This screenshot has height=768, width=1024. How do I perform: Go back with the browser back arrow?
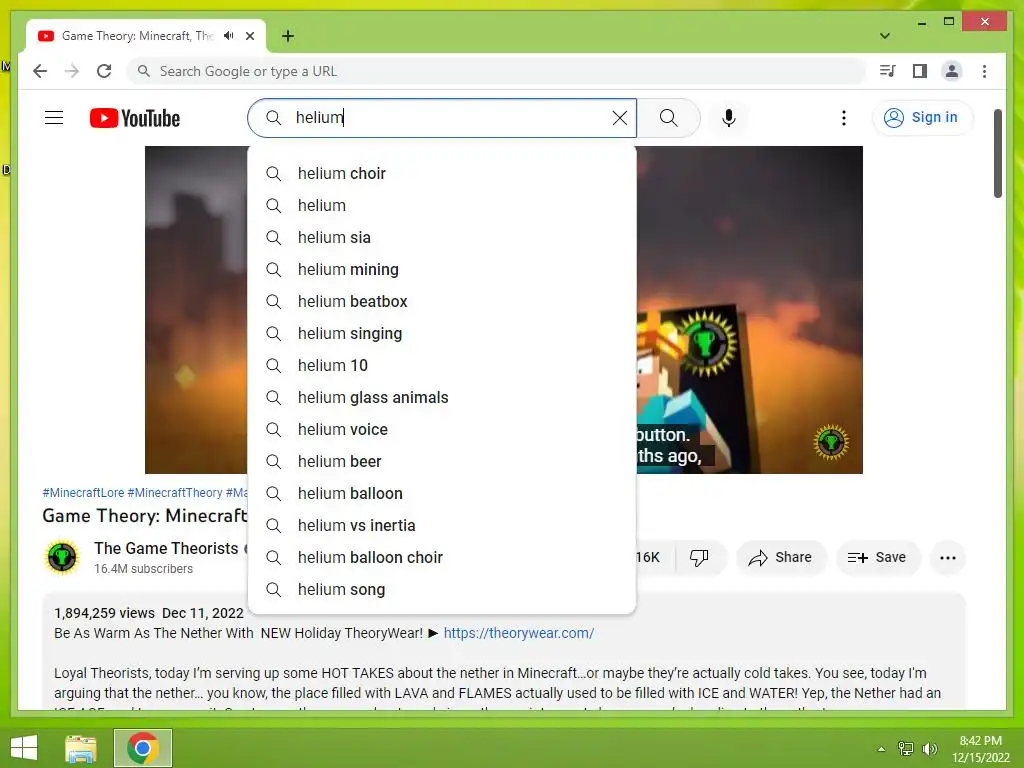pos(40,71)
